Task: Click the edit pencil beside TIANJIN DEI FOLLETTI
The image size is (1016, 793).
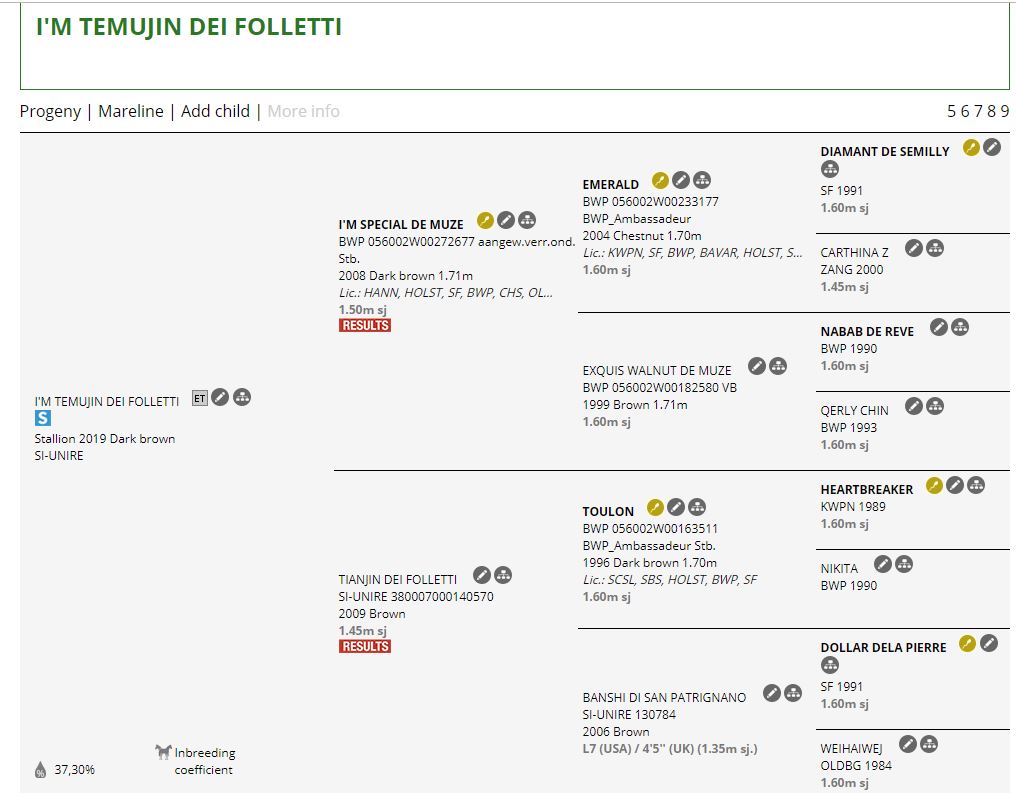Action: [481, 575]
